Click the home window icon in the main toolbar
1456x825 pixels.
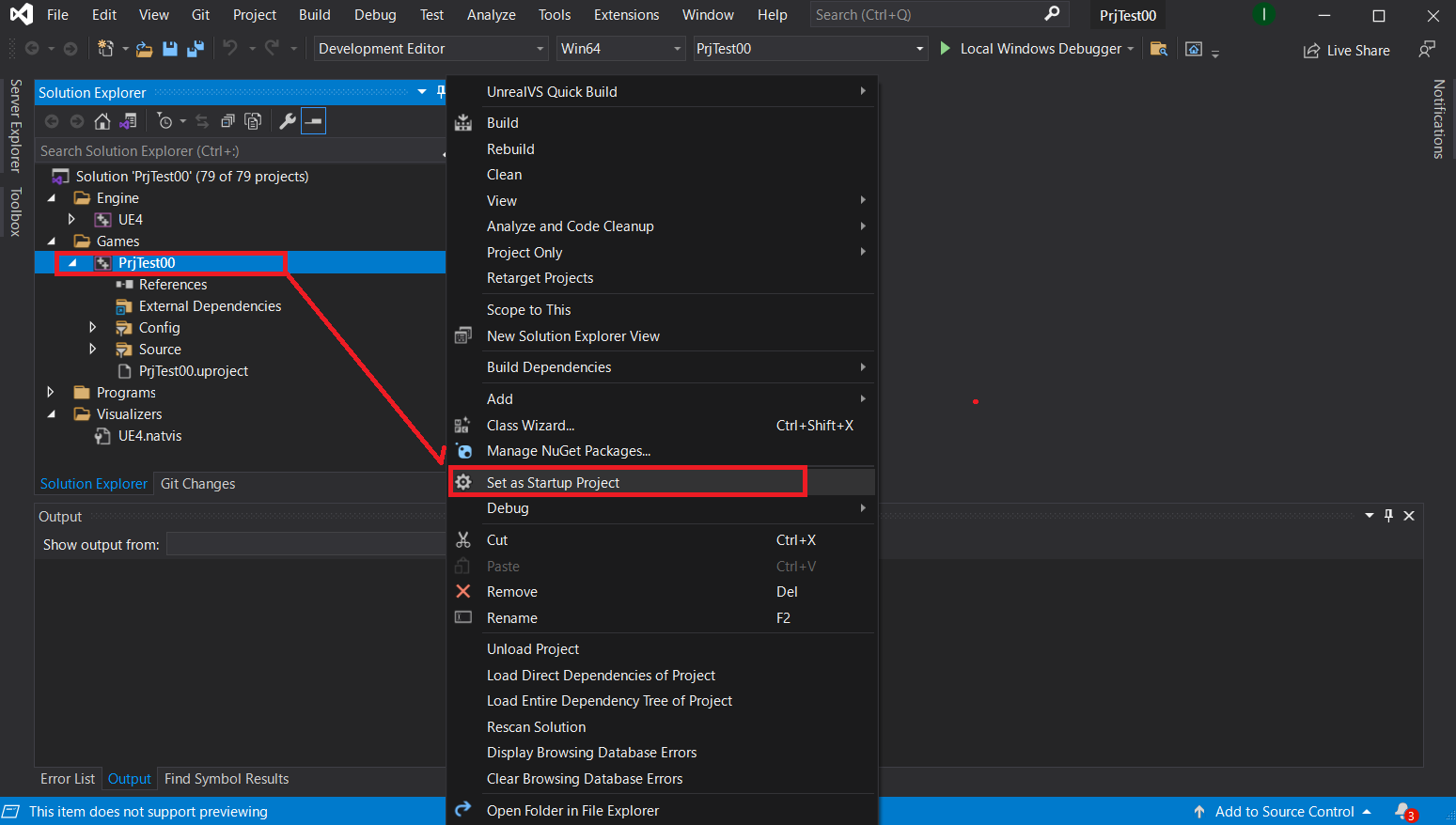[1194, 49]
